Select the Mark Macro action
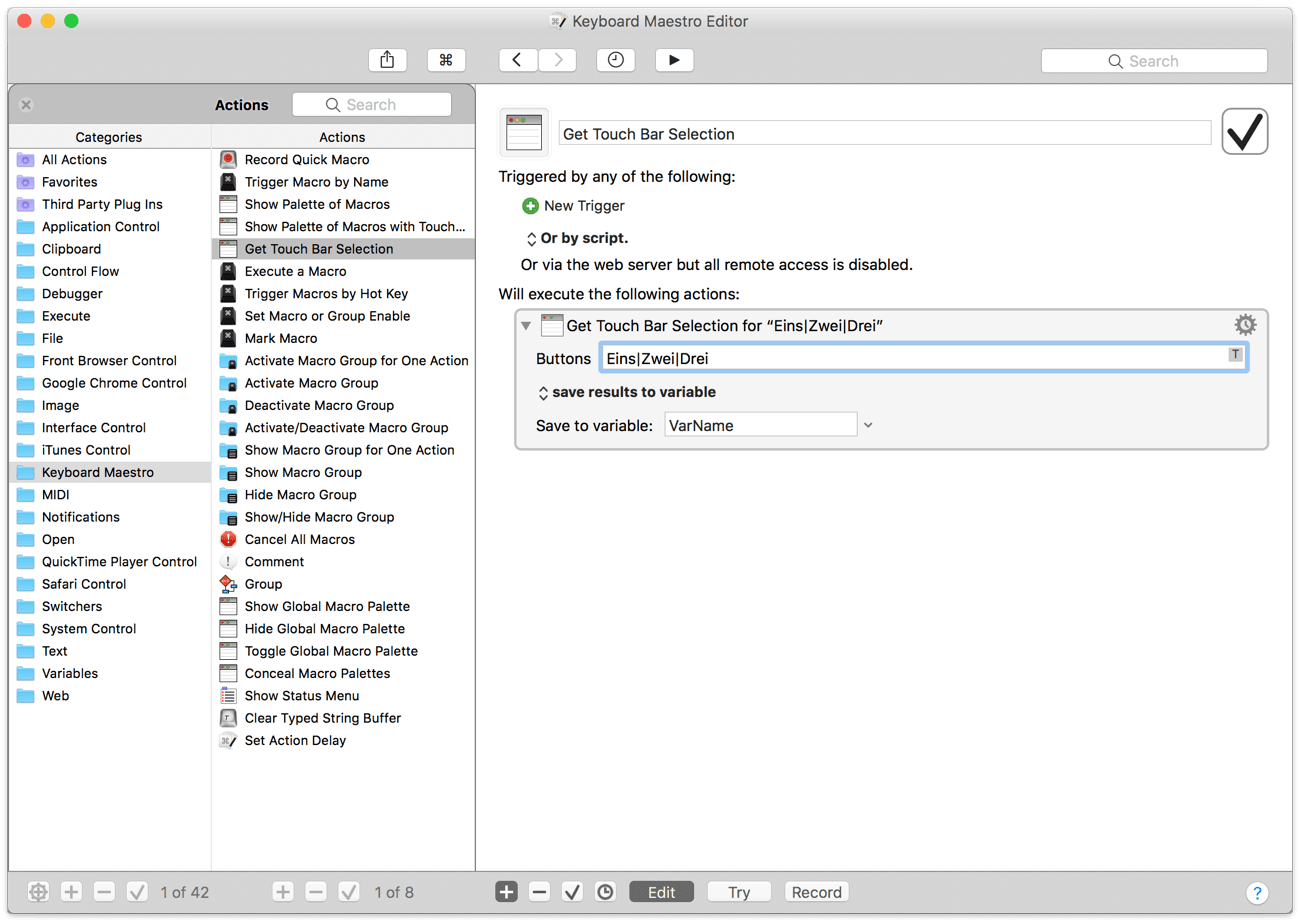 (343, 338)
